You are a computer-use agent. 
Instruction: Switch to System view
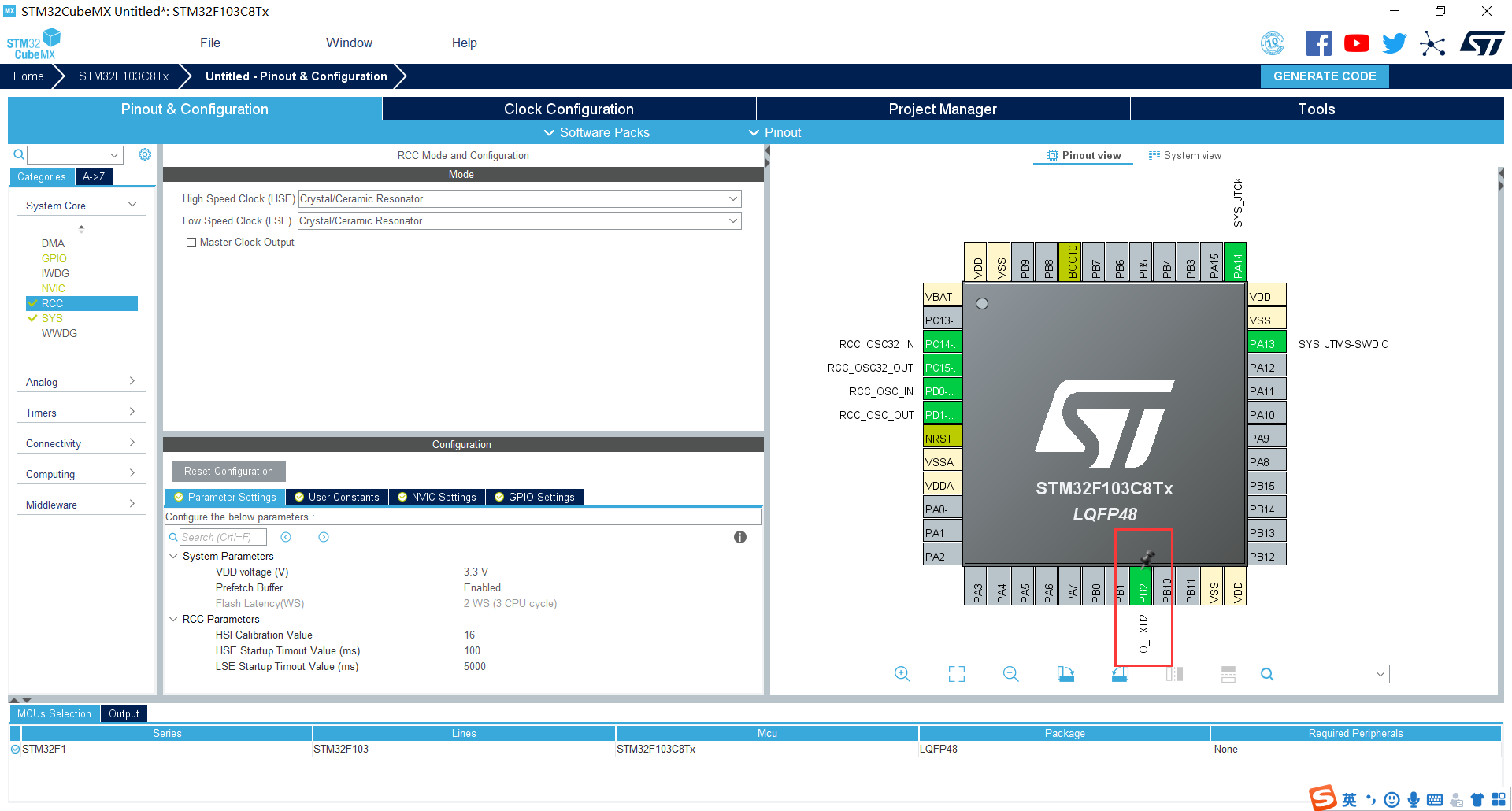click(1185, 155)
